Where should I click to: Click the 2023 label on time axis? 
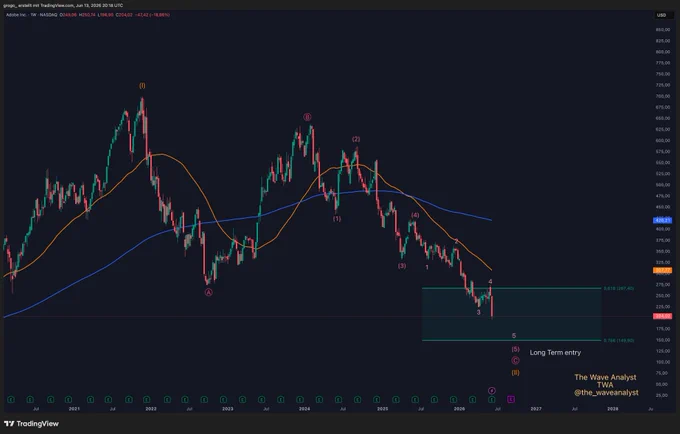pyautogui.click(x=228, y=408)
